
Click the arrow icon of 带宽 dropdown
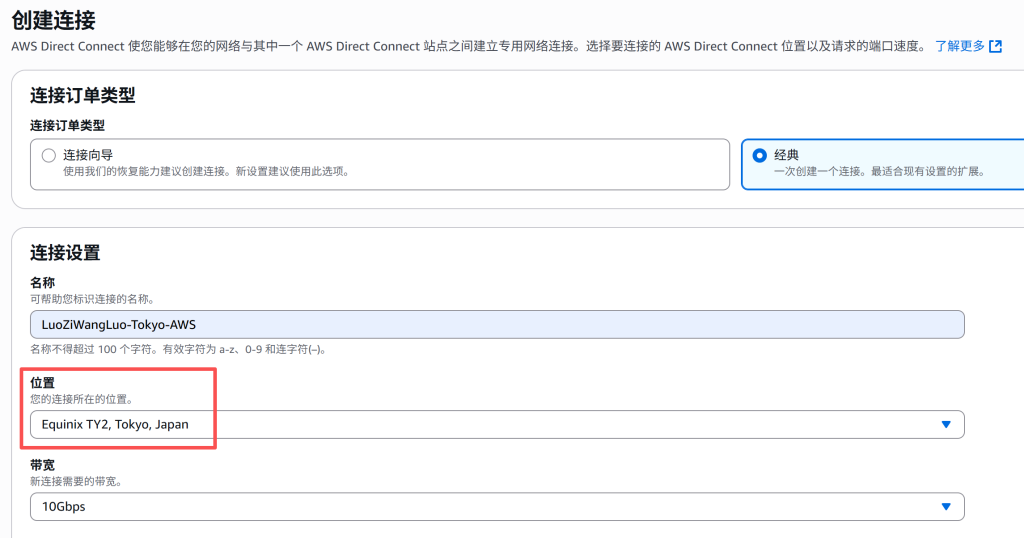[x=946, y=507]
